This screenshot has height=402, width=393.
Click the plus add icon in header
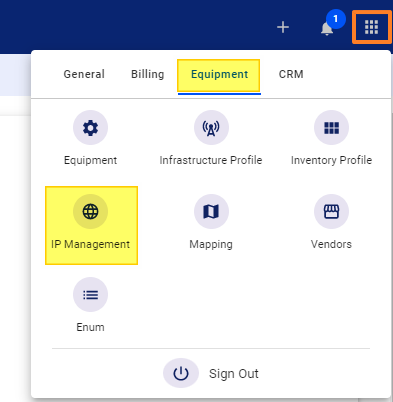click(x=283, y=27)
